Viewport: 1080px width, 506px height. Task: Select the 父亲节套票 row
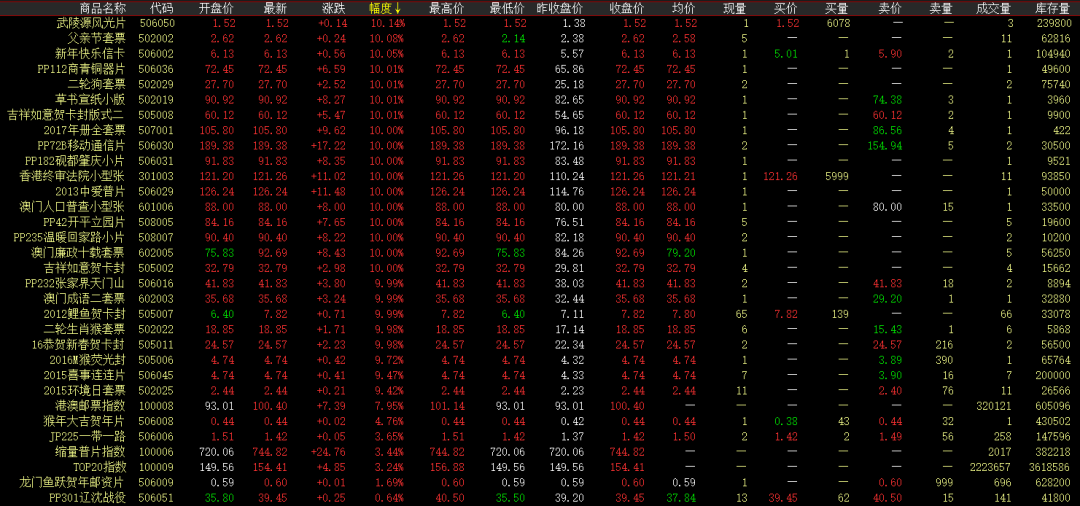97,39
